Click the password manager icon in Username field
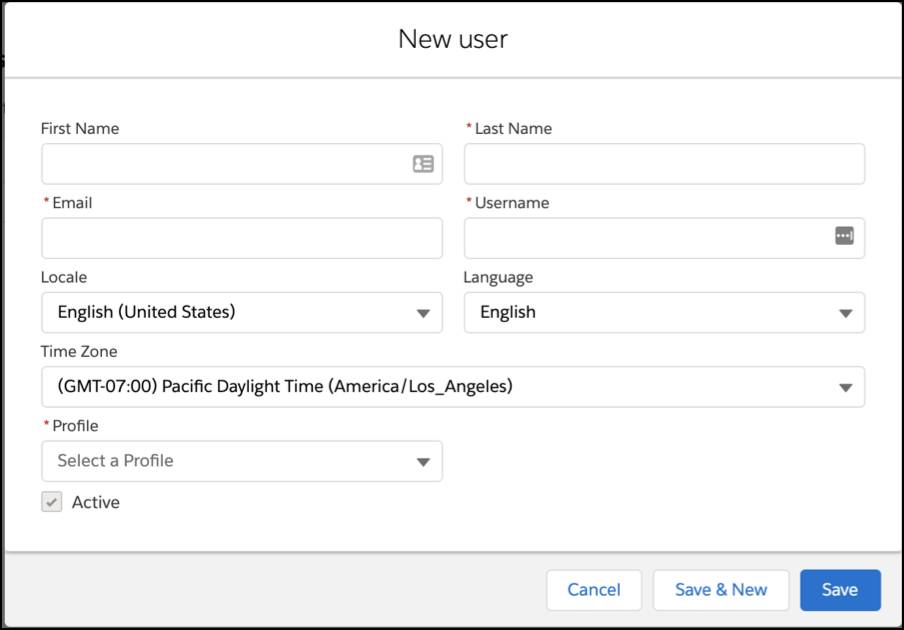Screen dimensions: 904x630 tap(844, 235)
